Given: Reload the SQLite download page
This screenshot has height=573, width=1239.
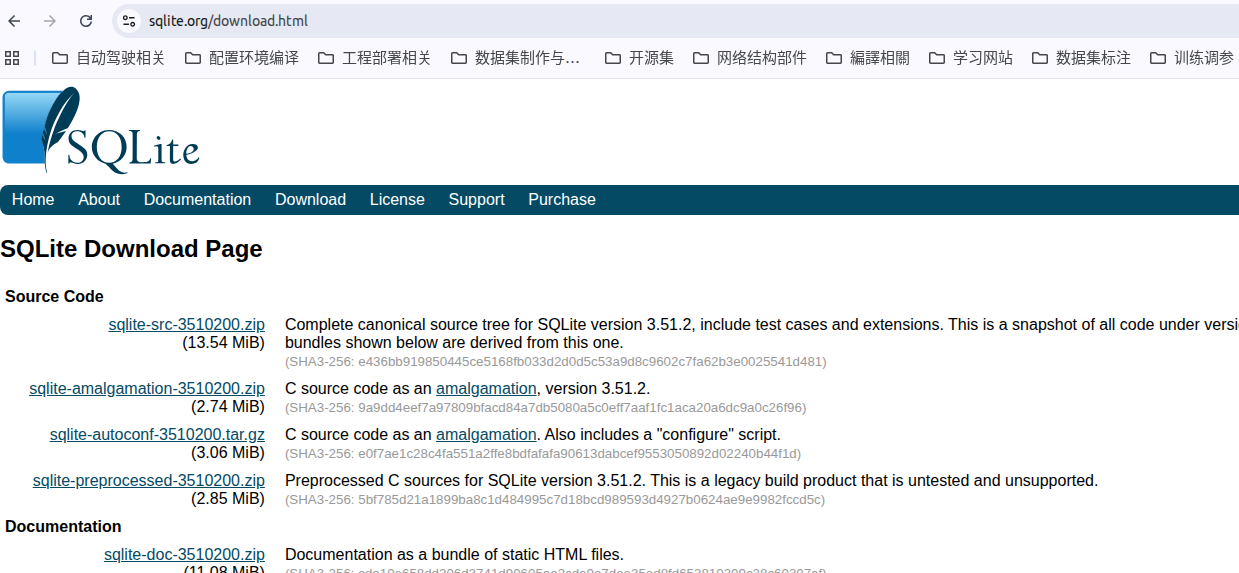Looking at the screenshot, I should (86, 21).
